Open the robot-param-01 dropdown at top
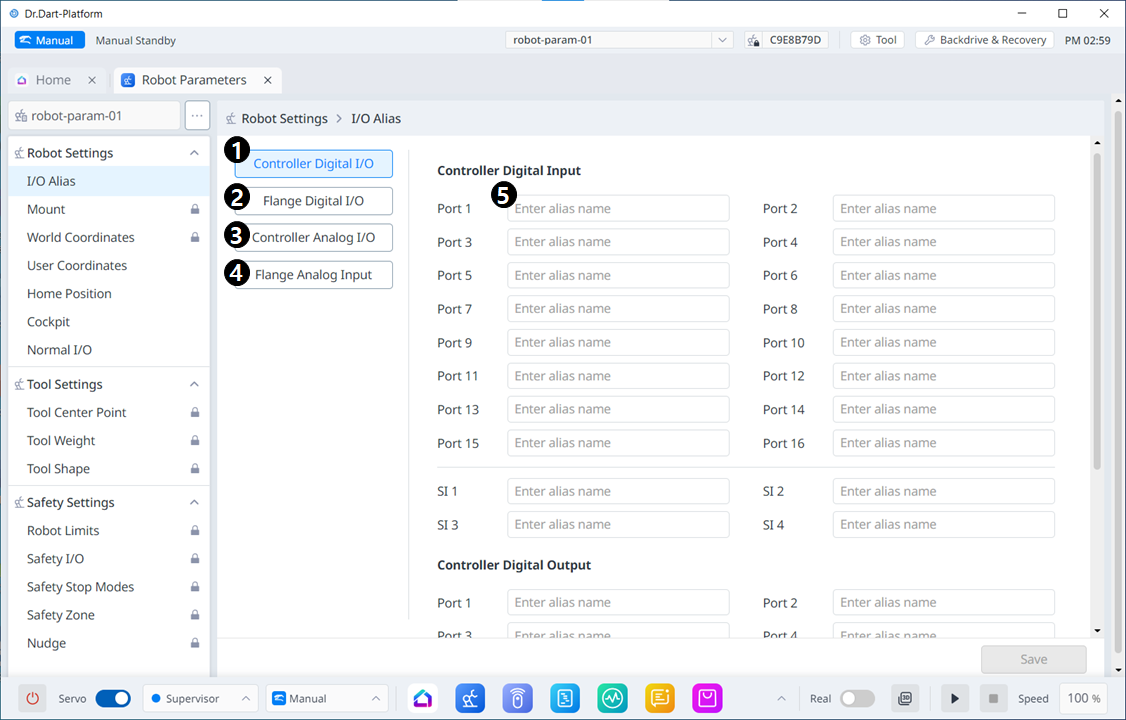The height and width of the screenshot is (720, 1126). click(621, 40)
